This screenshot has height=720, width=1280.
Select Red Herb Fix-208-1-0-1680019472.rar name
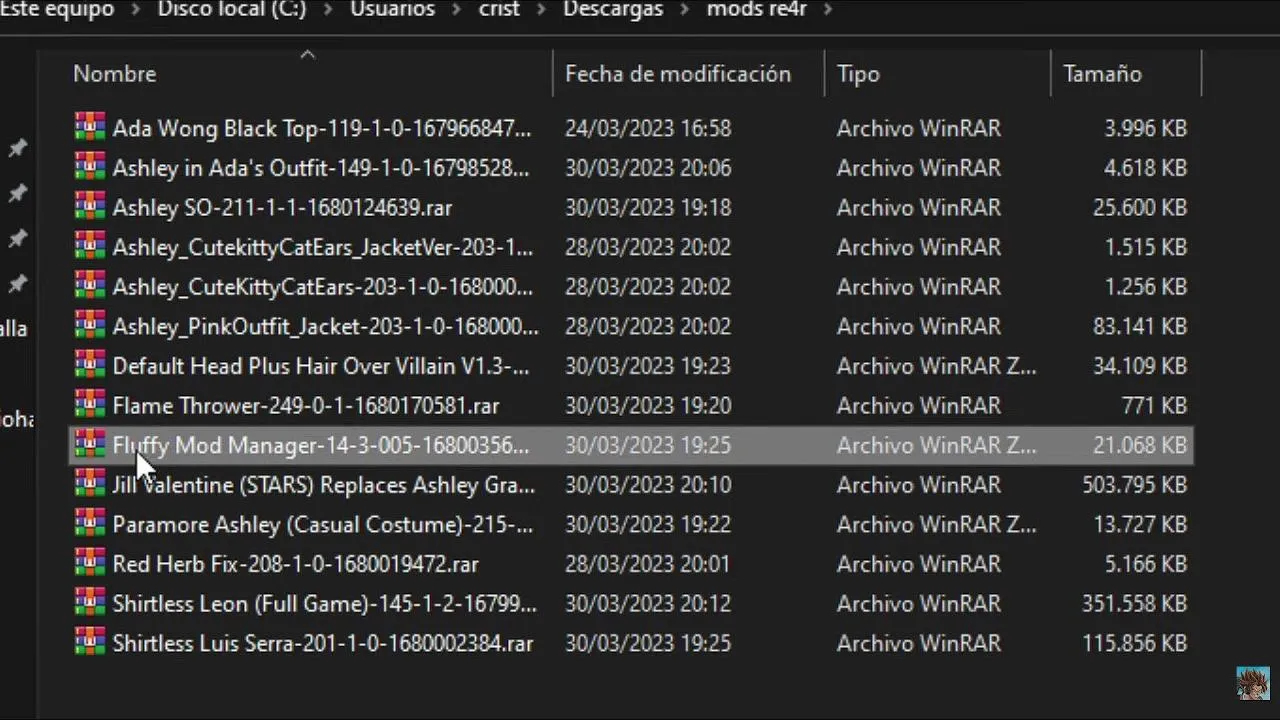click(x=296, y=564)
